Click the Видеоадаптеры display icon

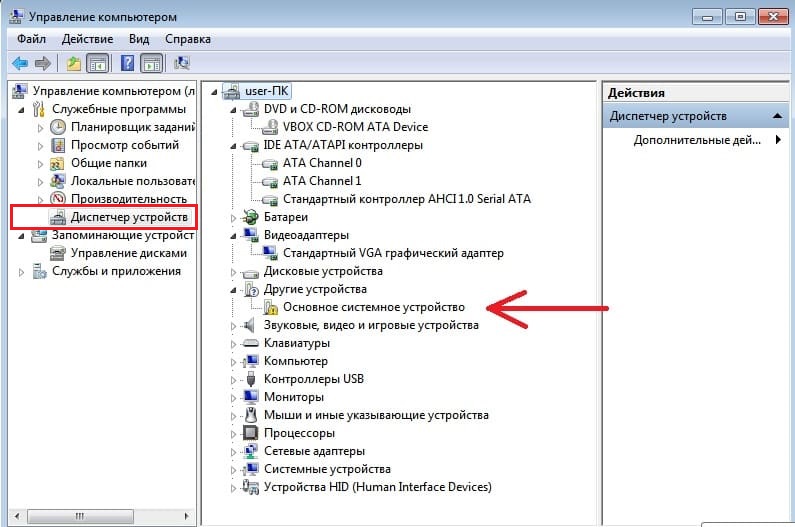(x=250, y=235)
